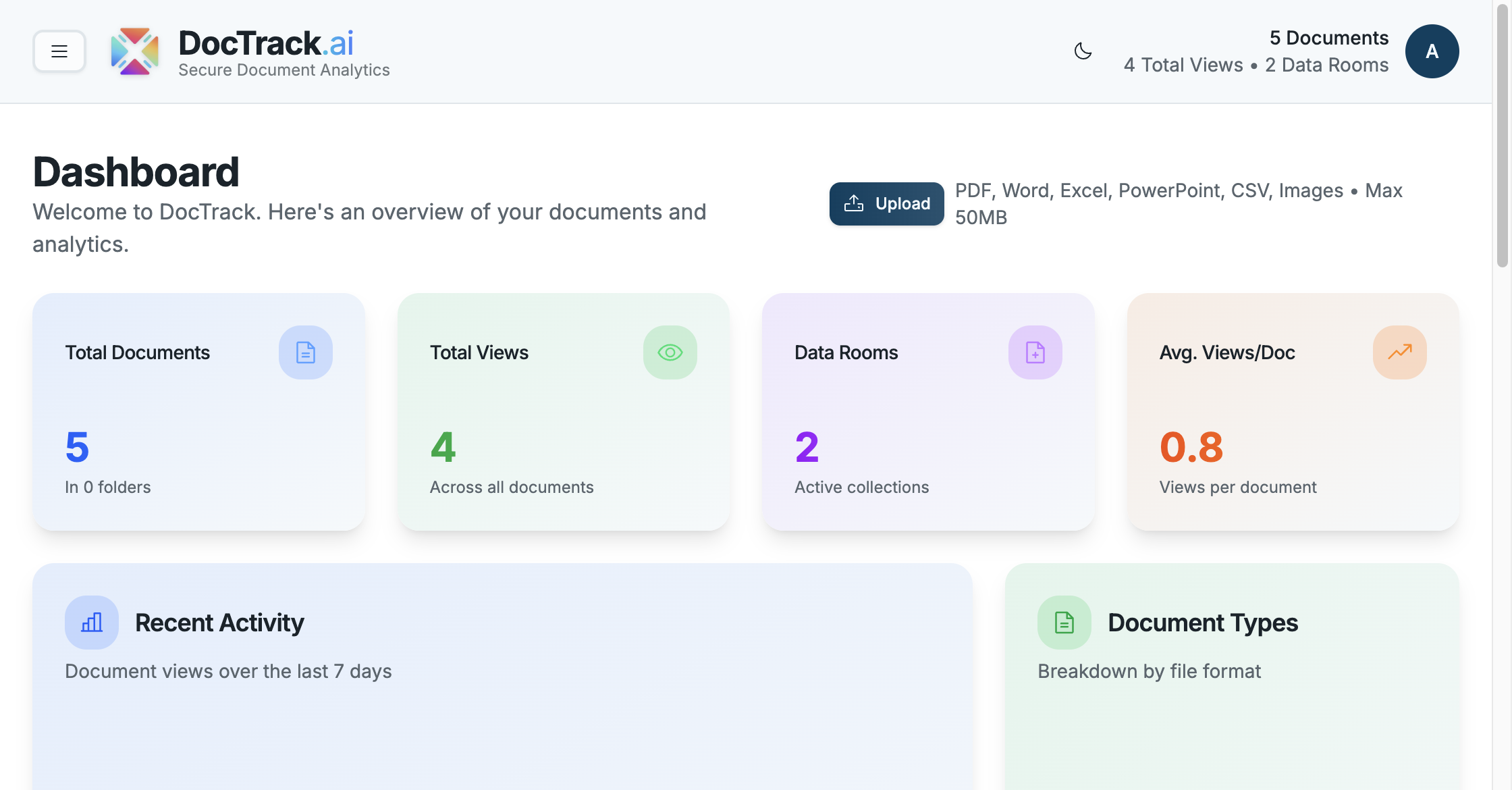The image size is (1512, 790).
Task: Click the 'Recent Activity' heading
Action: pyautogui.click(x=219, y=623)
